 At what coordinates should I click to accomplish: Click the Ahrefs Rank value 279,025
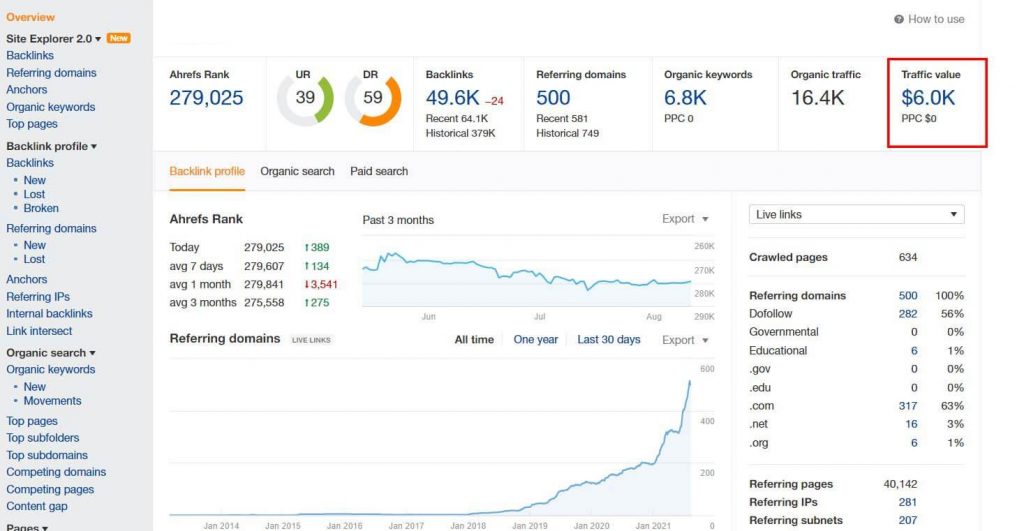pyautogui.click(x=206, y=98)
